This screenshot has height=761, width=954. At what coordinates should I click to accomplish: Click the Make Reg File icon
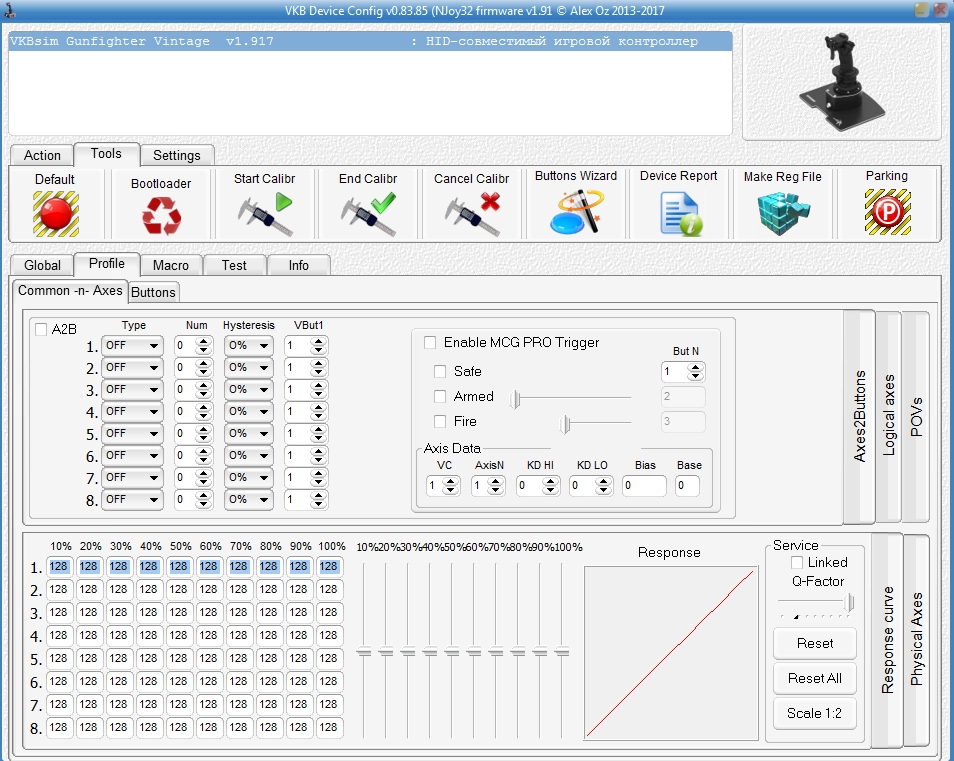point(782,212)
